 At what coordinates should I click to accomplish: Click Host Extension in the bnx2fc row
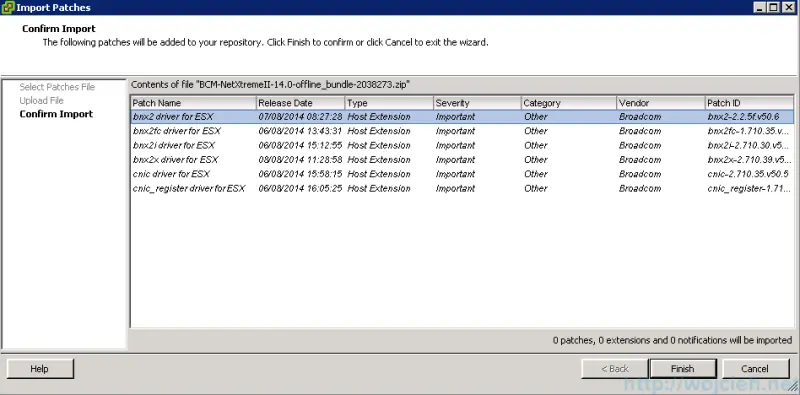pyautogui.click(x=379, y=131)
